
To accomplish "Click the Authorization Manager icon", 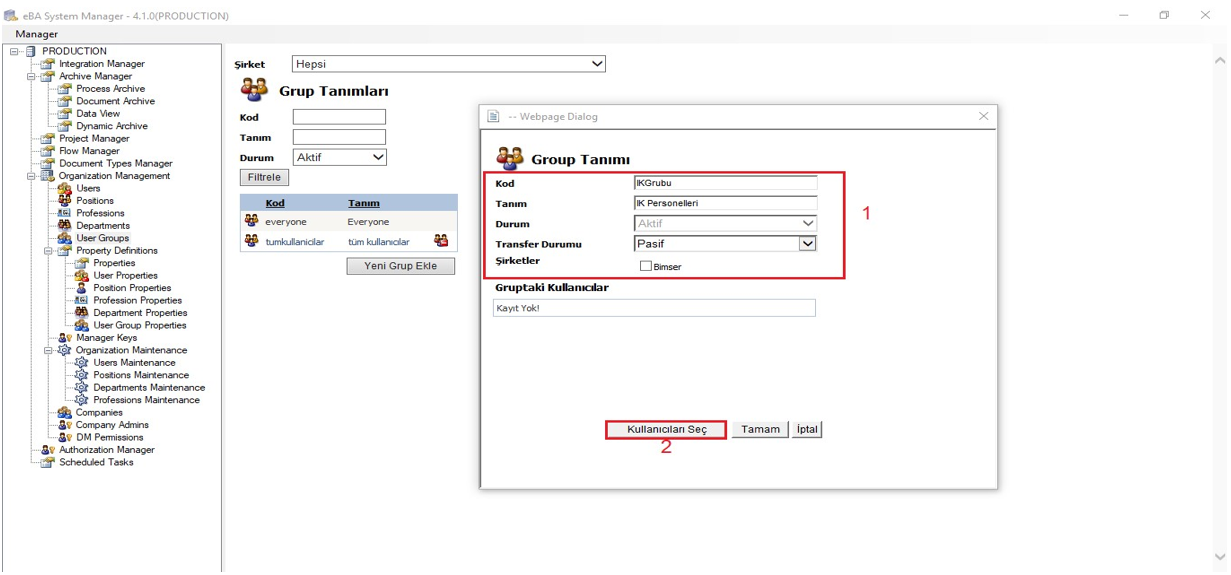I will [47, 450].
